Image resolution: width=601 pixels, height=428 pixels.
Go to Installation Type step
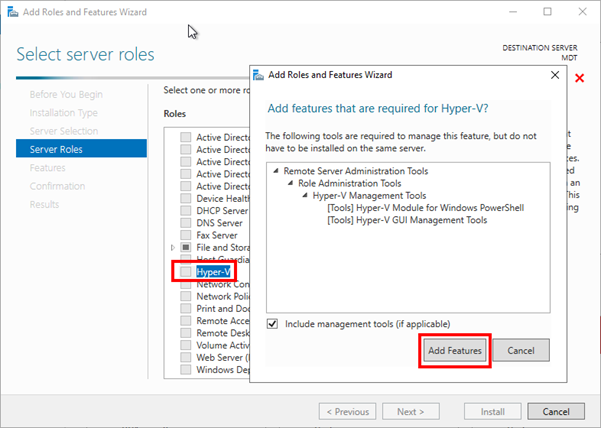64,113
